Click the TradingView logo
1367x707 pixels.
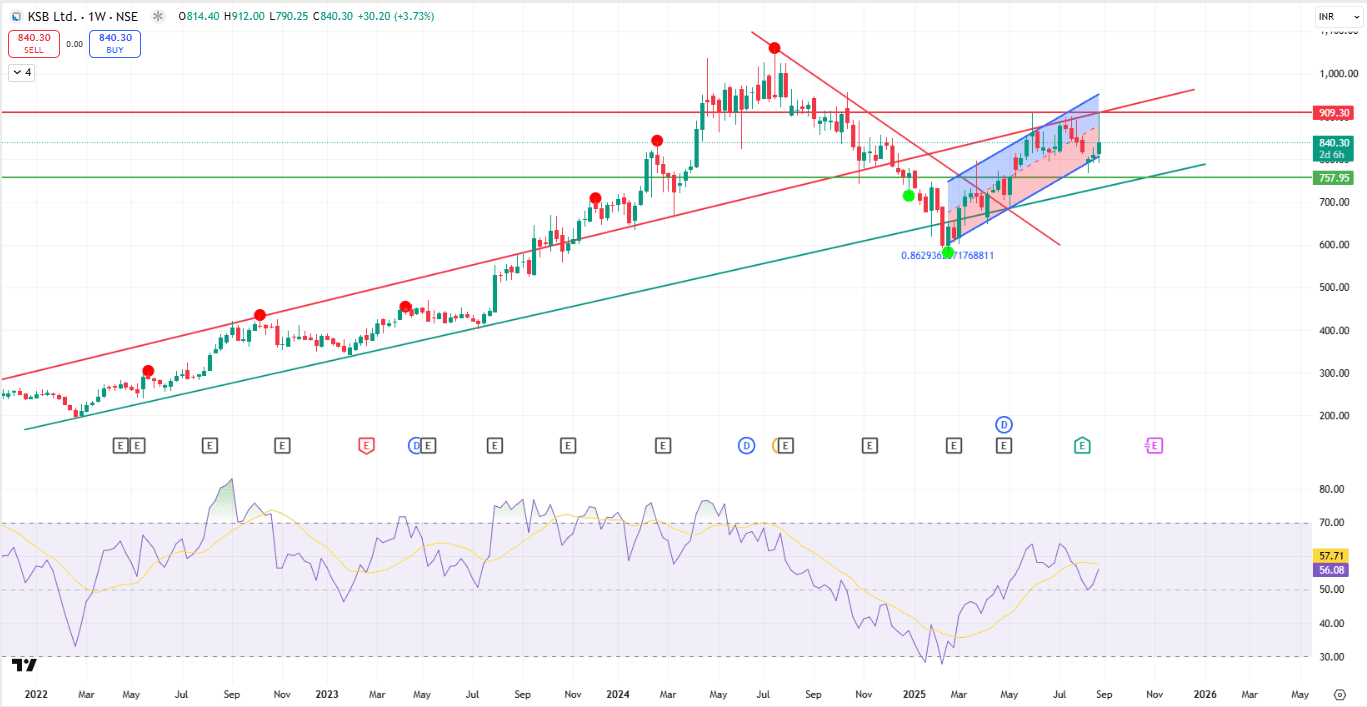click(24, 664)
